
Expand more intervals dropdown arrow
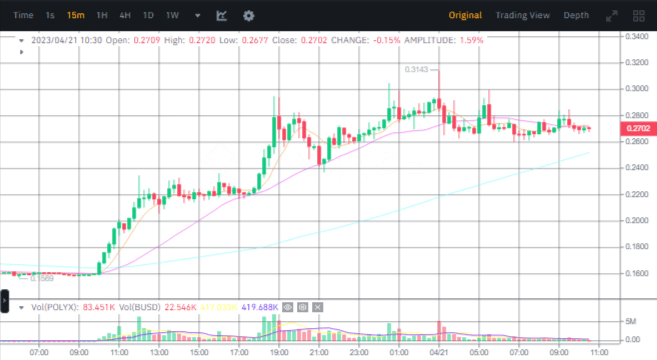coord(197,16)
